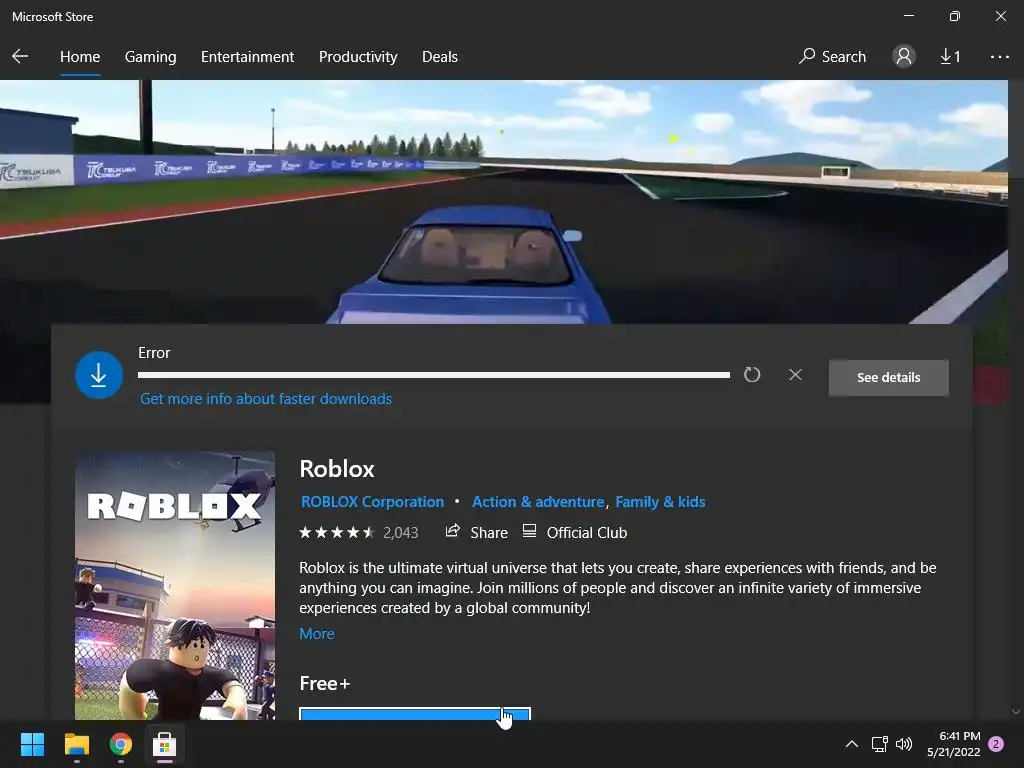Switch to the Gaming tab
The image size is (1024, 768).
pos(150,57)
